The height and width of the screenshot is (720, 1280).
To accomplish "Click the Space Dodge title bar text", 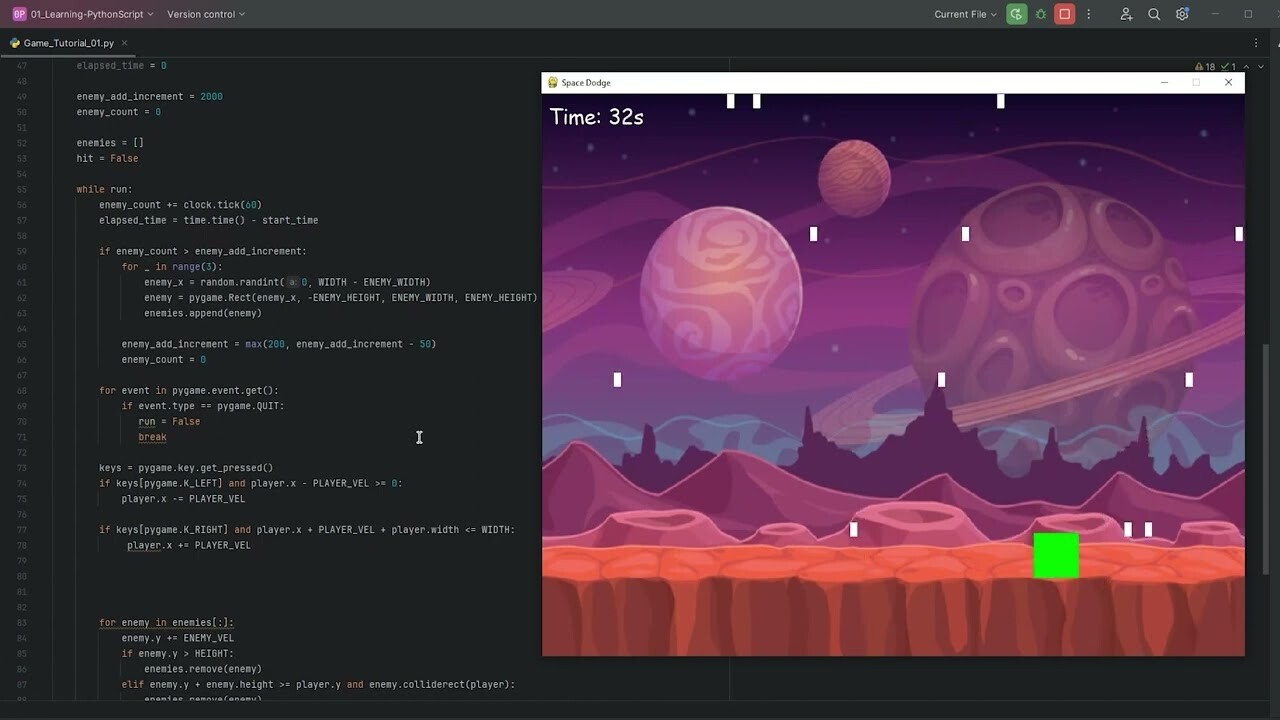I will pos(586,83).
